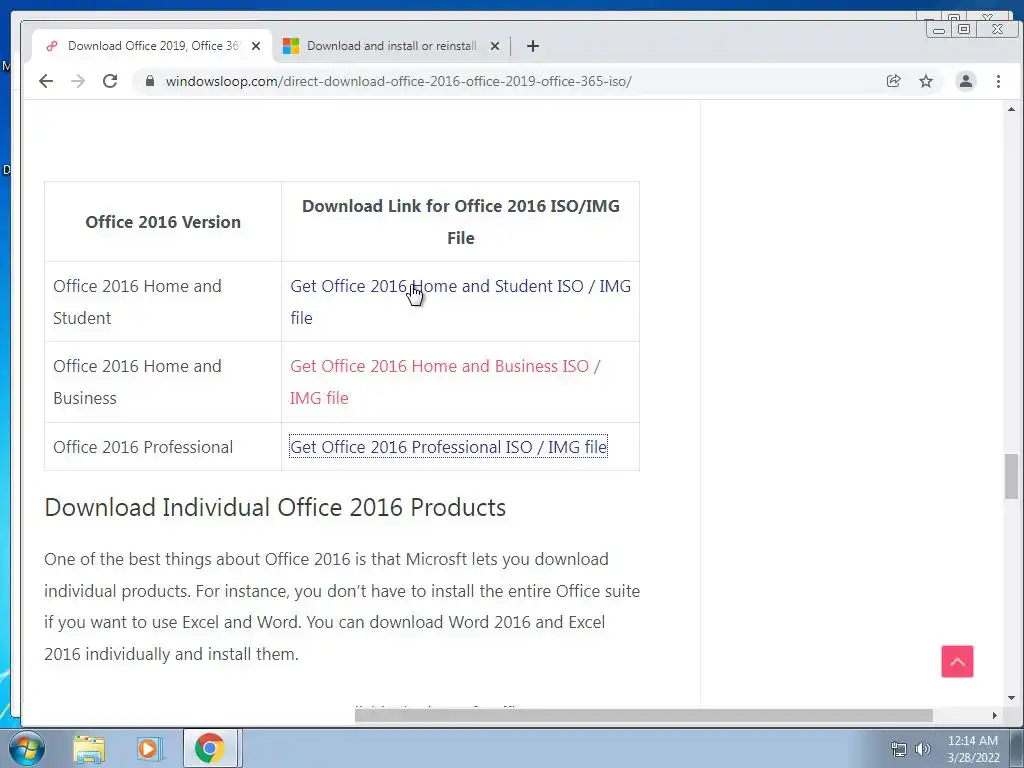1024x768 pixels.
Task: Open the Chrome profile menu
Action: 966,81
